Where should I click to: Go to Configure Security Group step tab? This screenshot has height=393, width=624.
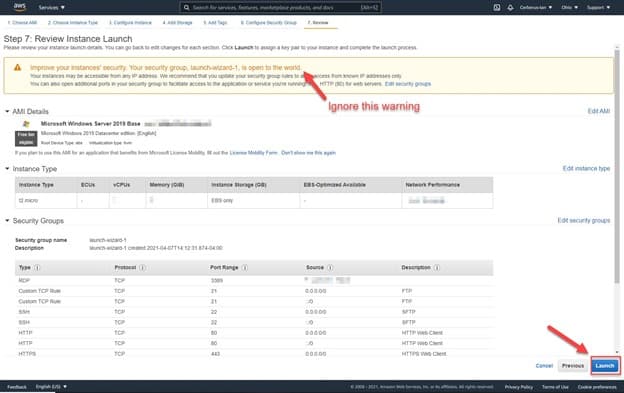click(x=269, y=23)
